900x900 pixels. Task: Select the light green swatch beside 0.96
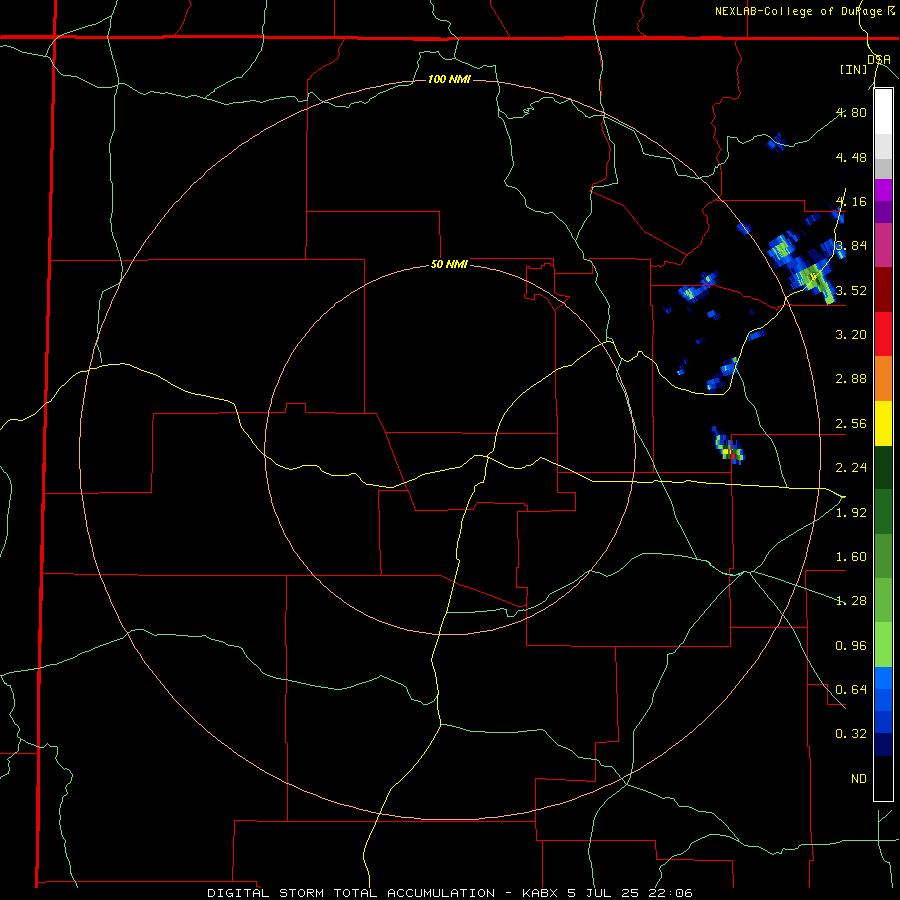883,645
